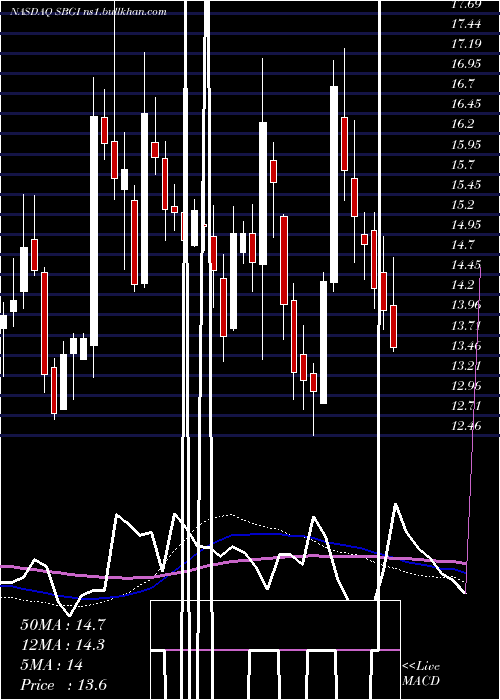Click the 13.46 price axis label
The width and height of the screenshot is (500, 700).
pyautogui.click(x=466, y=346)
